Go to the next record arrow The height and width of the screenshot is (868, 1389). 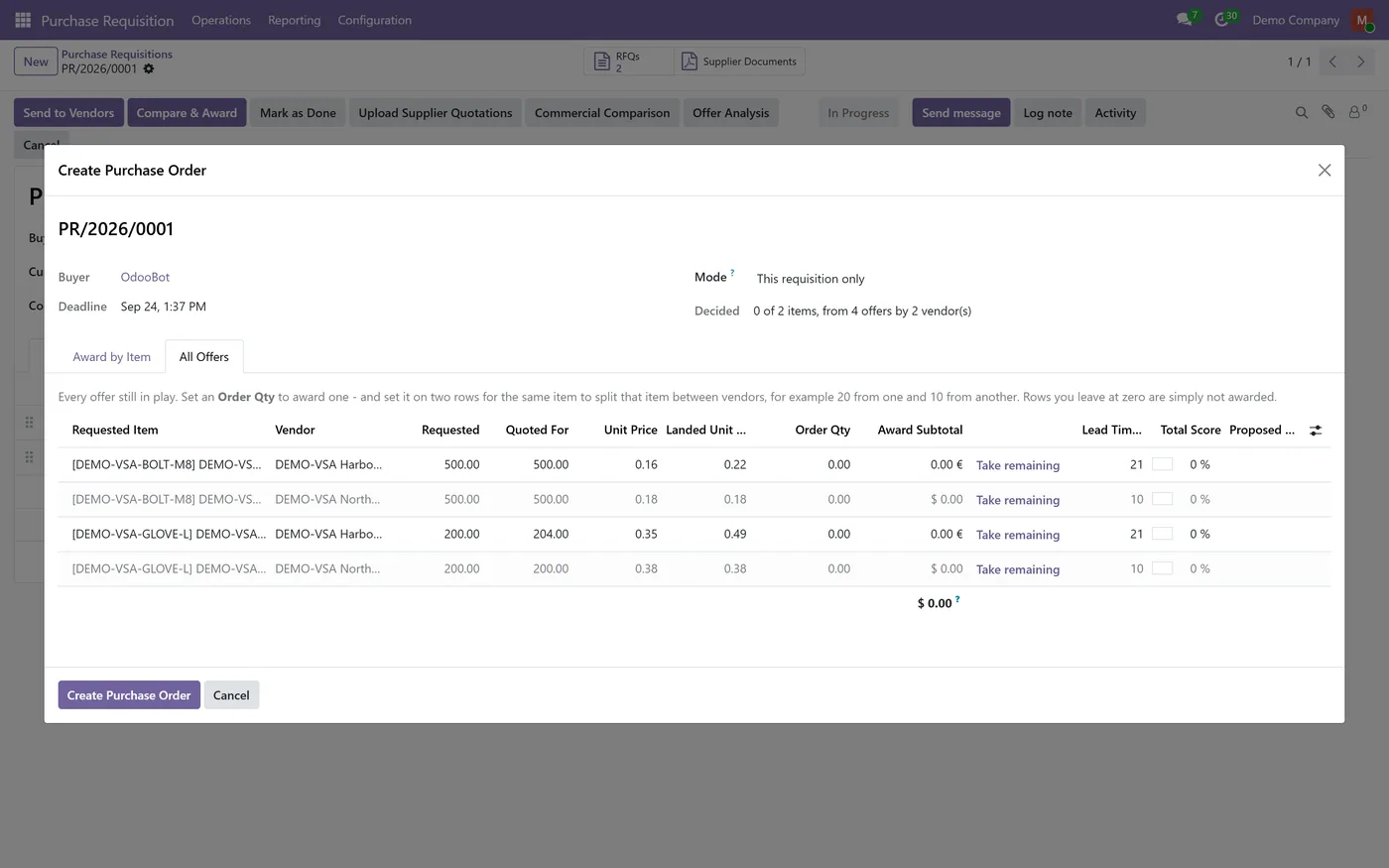tap(1361, 62)
